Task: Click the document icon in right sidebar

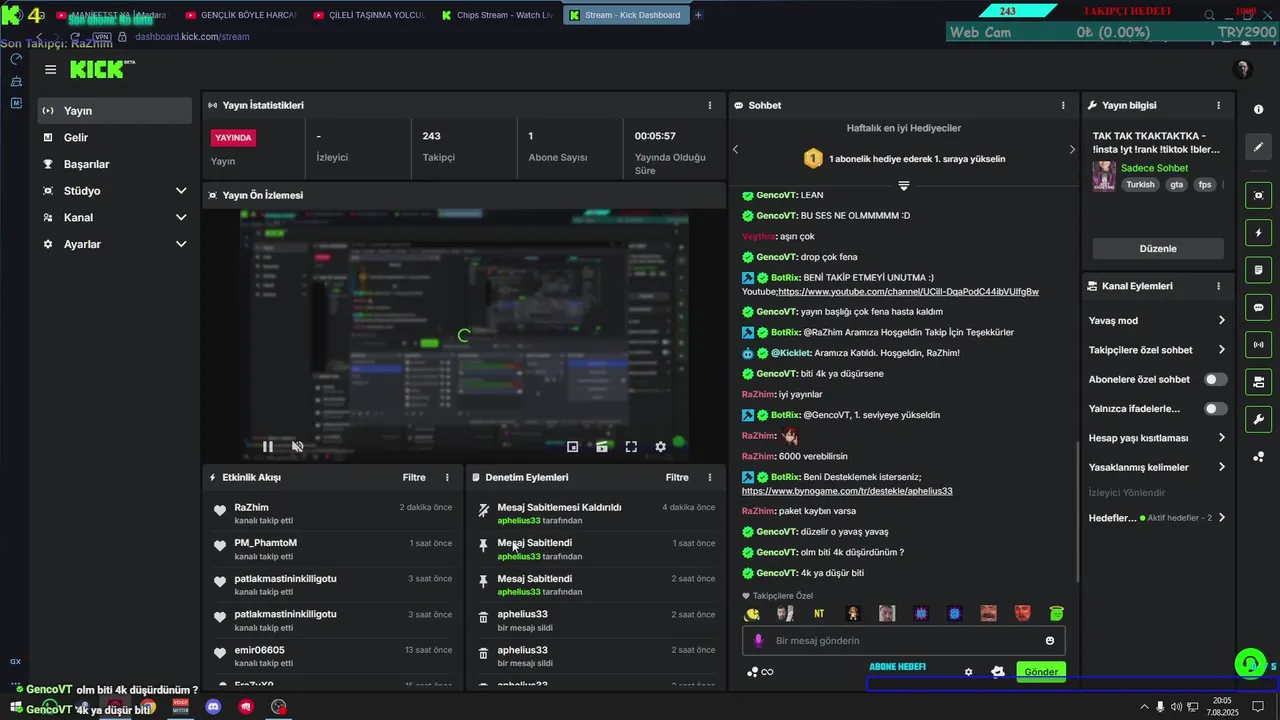Action: [x=1258, y=270]
